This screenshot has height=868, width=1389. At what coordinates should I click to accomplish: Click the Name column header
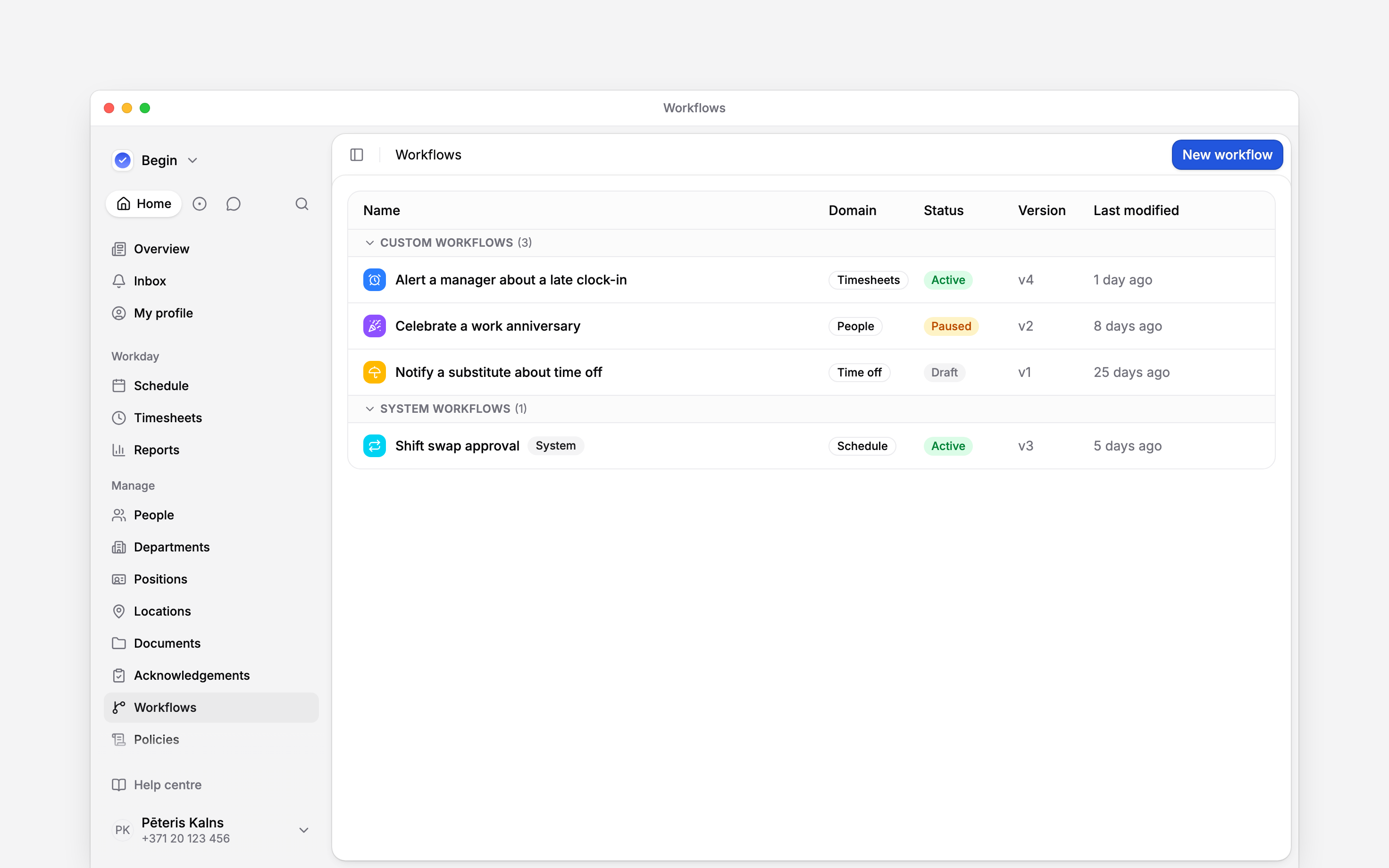[382, 211]
